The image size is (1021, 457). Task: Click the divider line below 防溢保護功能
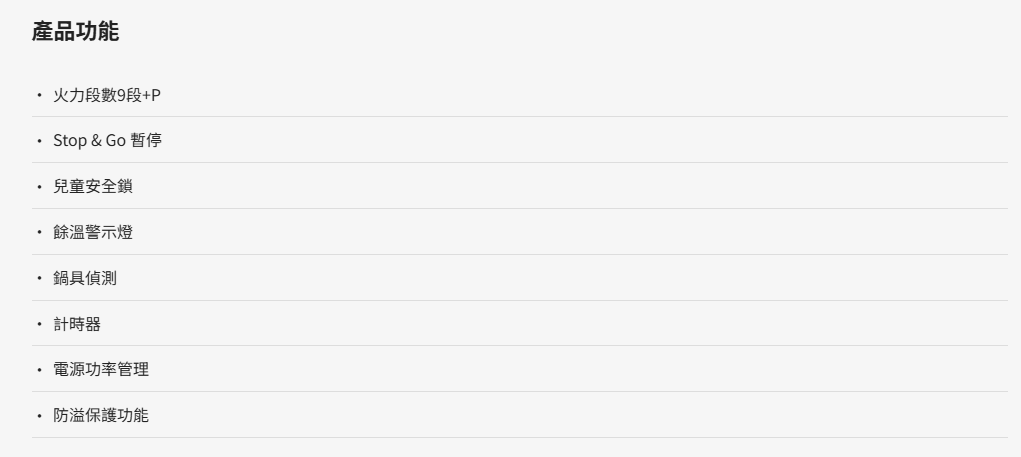click(x=520, y=437)
